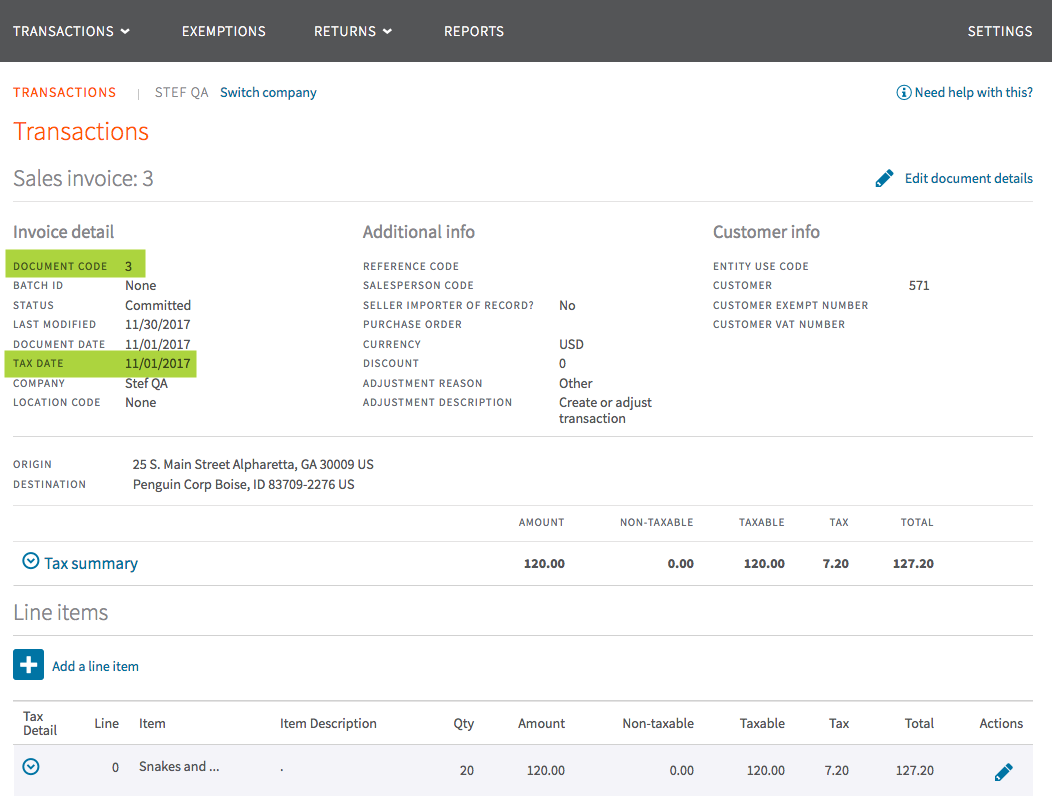Screen dimensions: 1052x803
Task: Click the Switch company link
Action: tap(268, 93)
